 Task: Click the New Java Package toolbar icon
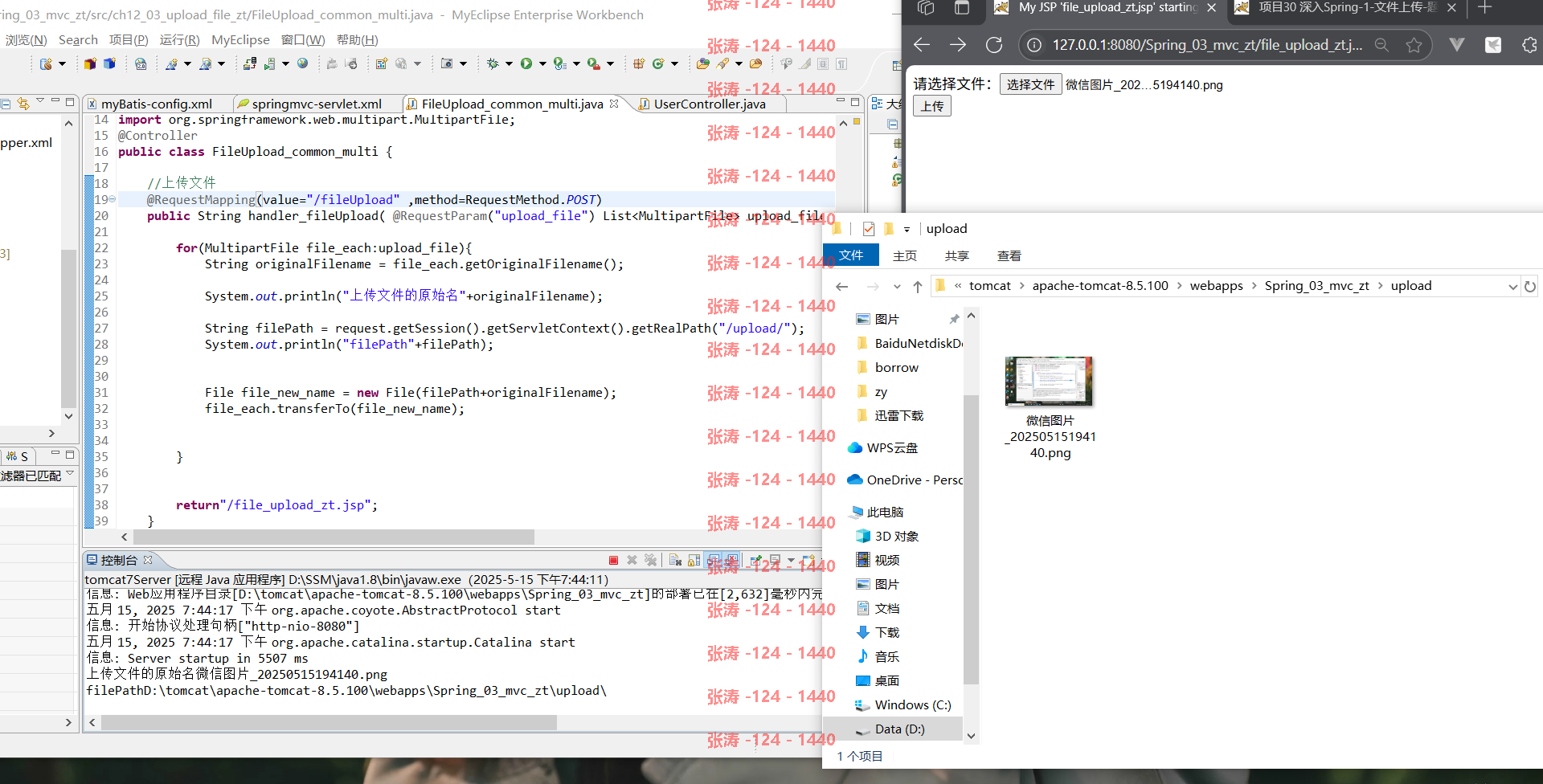638,63
